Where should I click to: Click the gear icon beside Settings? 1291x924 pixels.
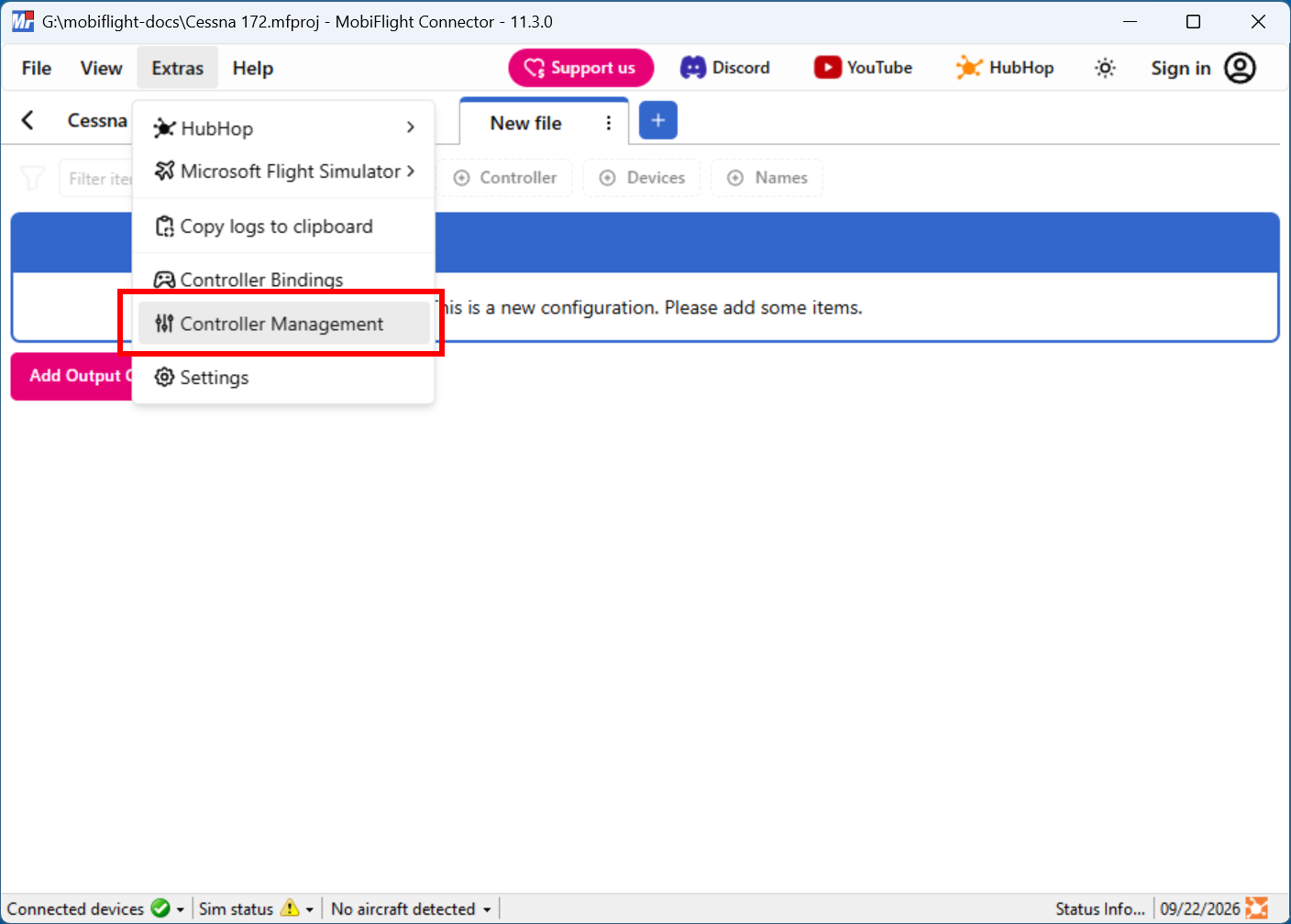tap(164, 377)
